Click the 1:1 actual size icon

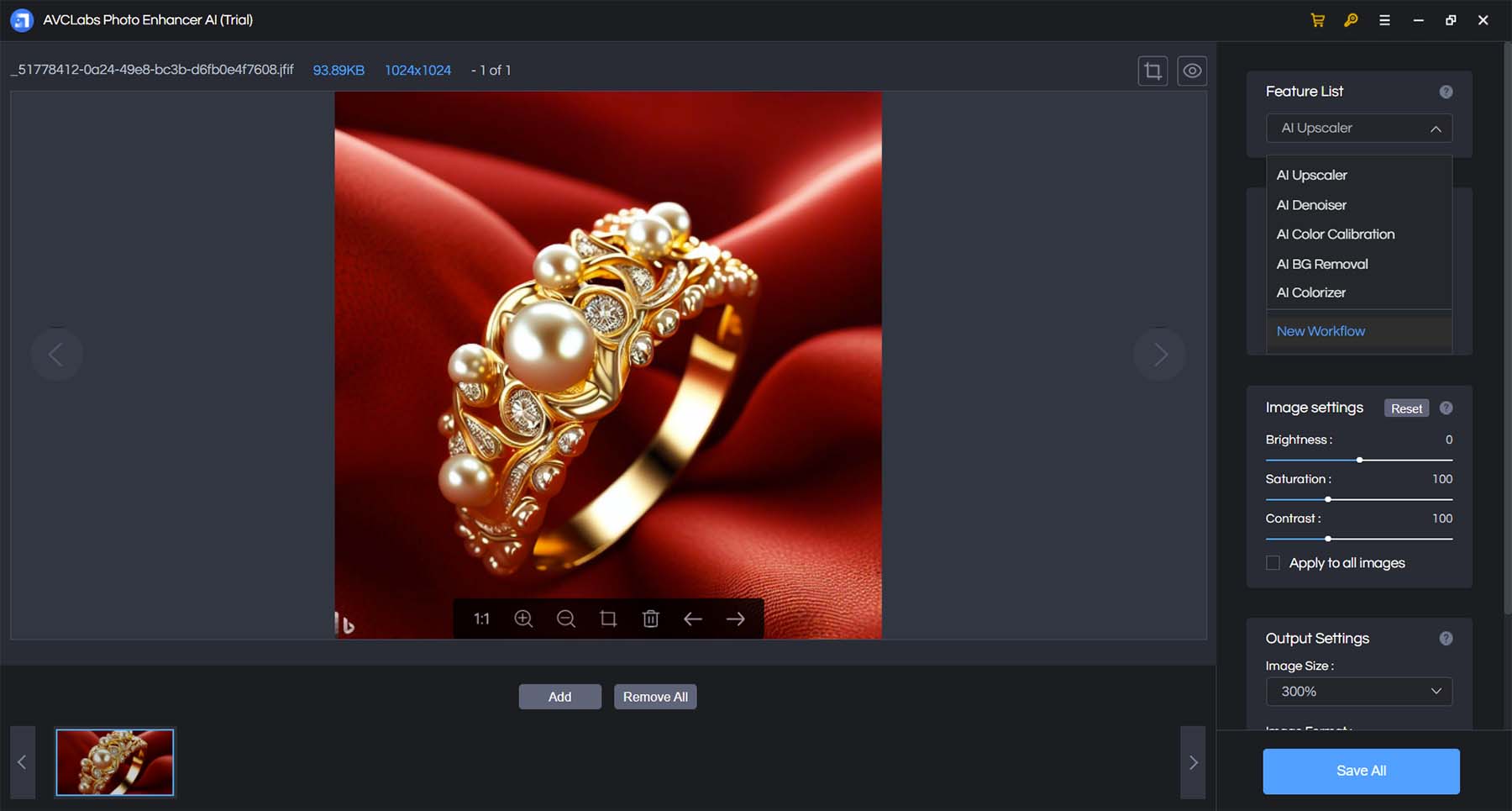(481, 619)
